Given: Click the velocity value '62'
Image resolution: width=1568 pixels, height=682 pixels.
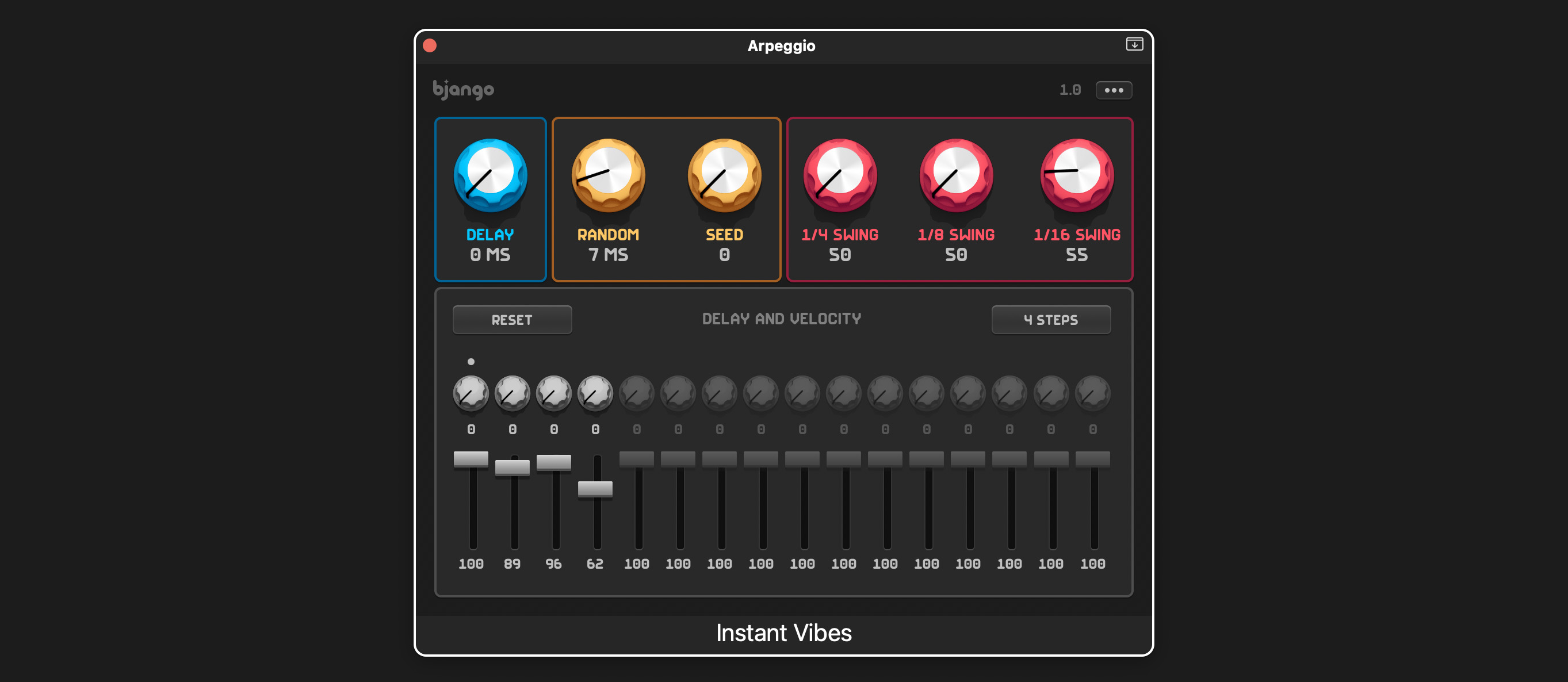Looking at the screenshot, I should [595, 564].
